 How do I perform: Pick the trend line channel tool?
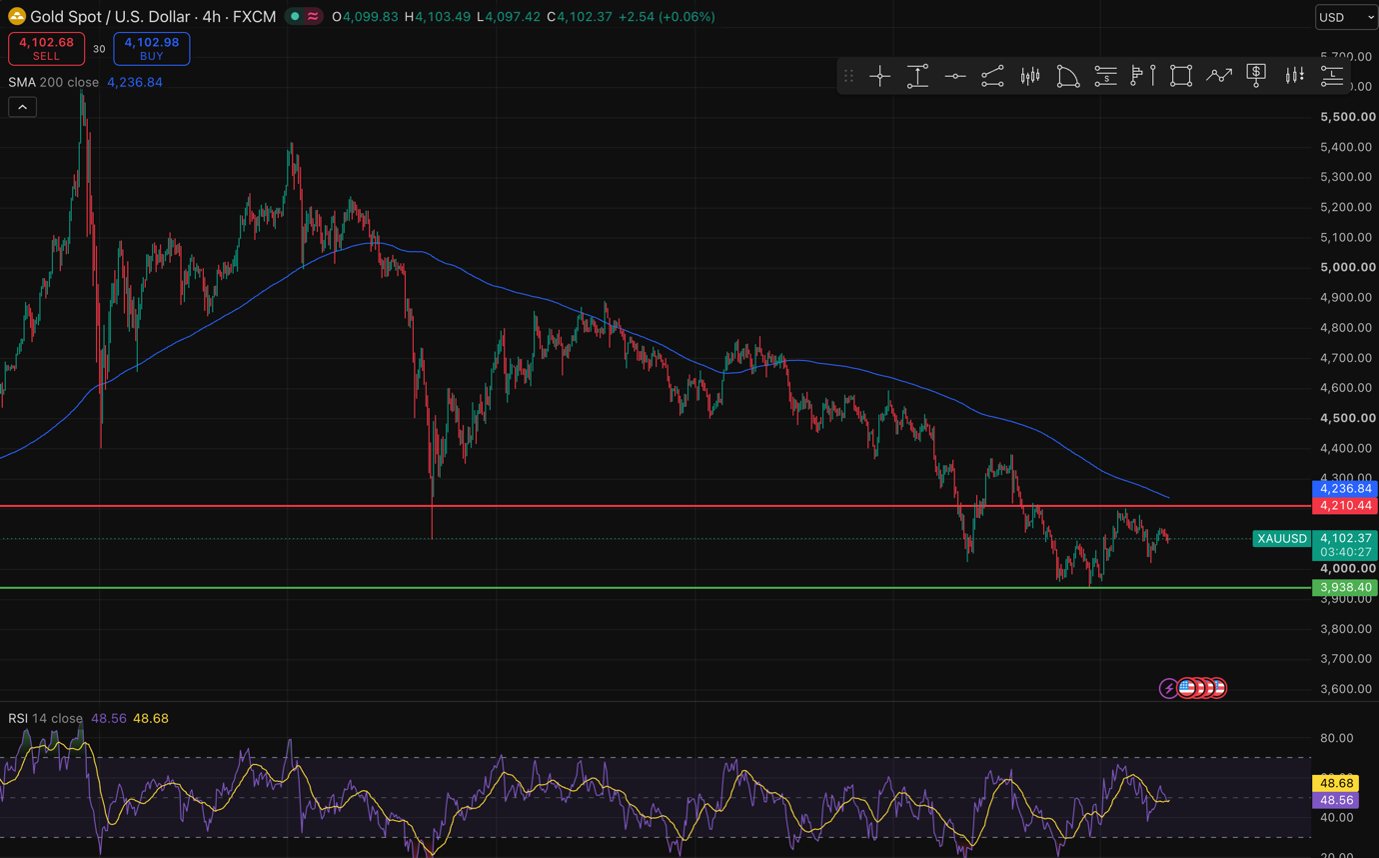[992, 76]
